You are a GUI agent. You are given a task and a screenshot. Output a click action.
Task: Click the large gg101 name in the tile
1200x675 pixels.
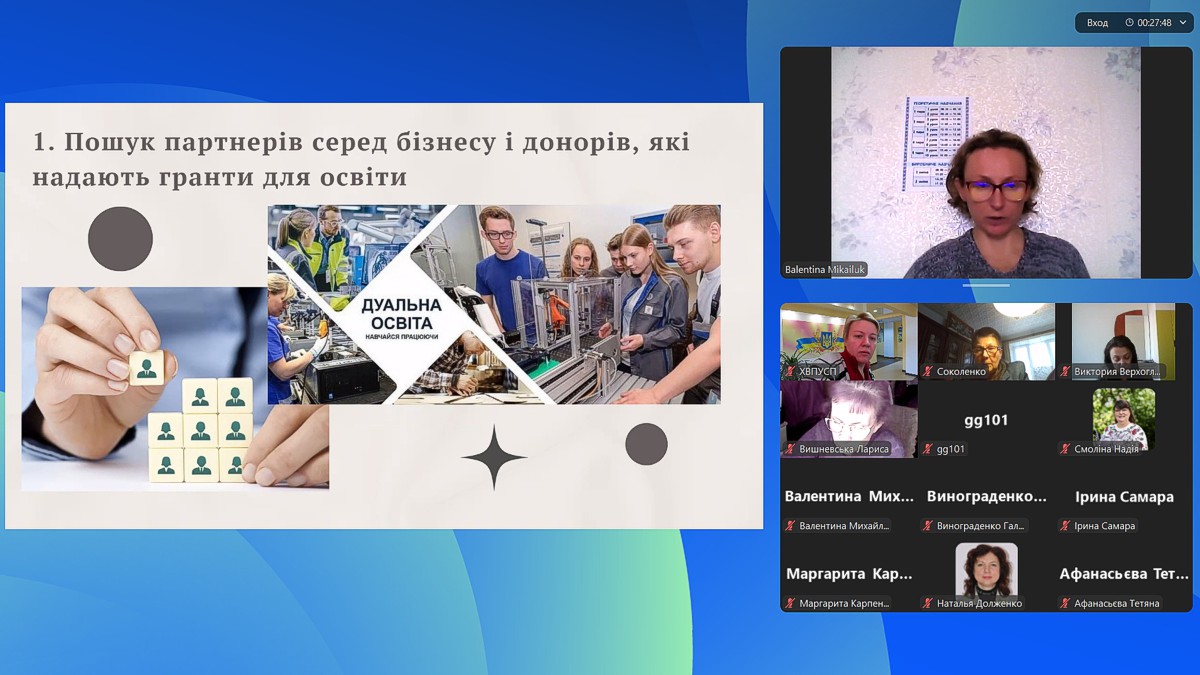point(986,420)
